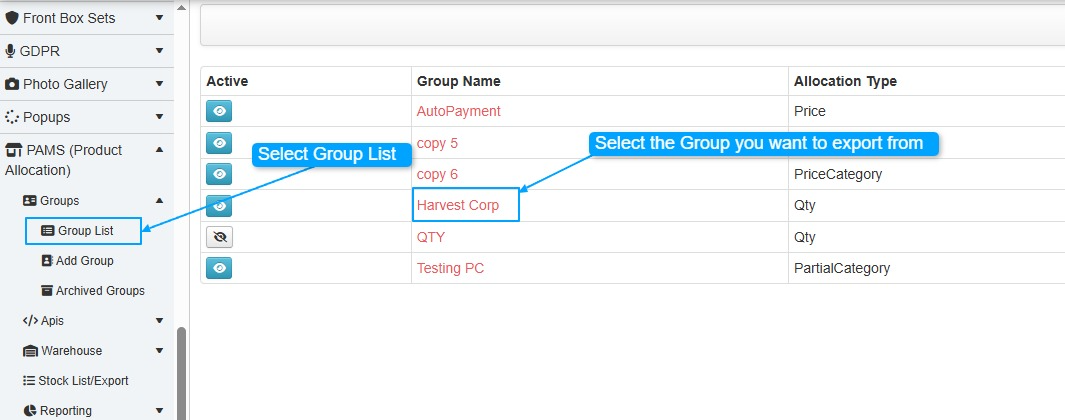Click the pie chart icon beside Reporting
Image resolution: width=1065 pixels, height=420 pixels.
(x=29, y=410)
